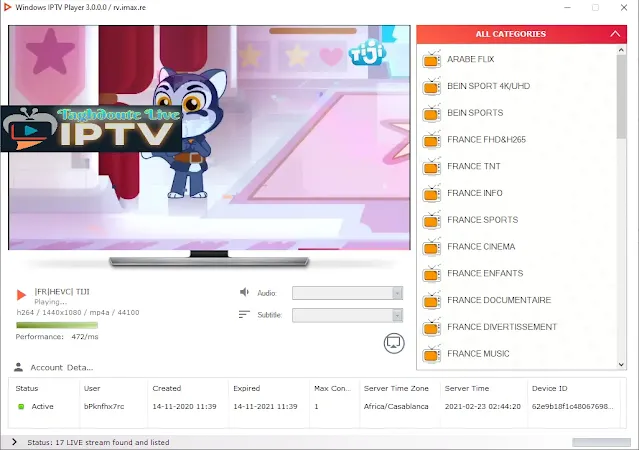Viewport: 639px width, 450px height.
Task: Click the collapse chevron on categories header
Action: click(615, 34)
